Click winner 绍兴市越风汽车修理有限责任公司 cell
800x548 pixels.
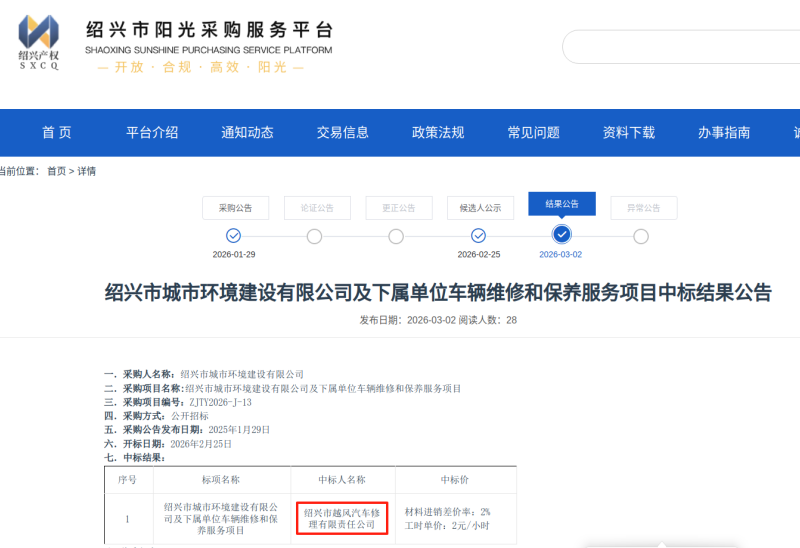pyautogui.click(x=342, y=518)
